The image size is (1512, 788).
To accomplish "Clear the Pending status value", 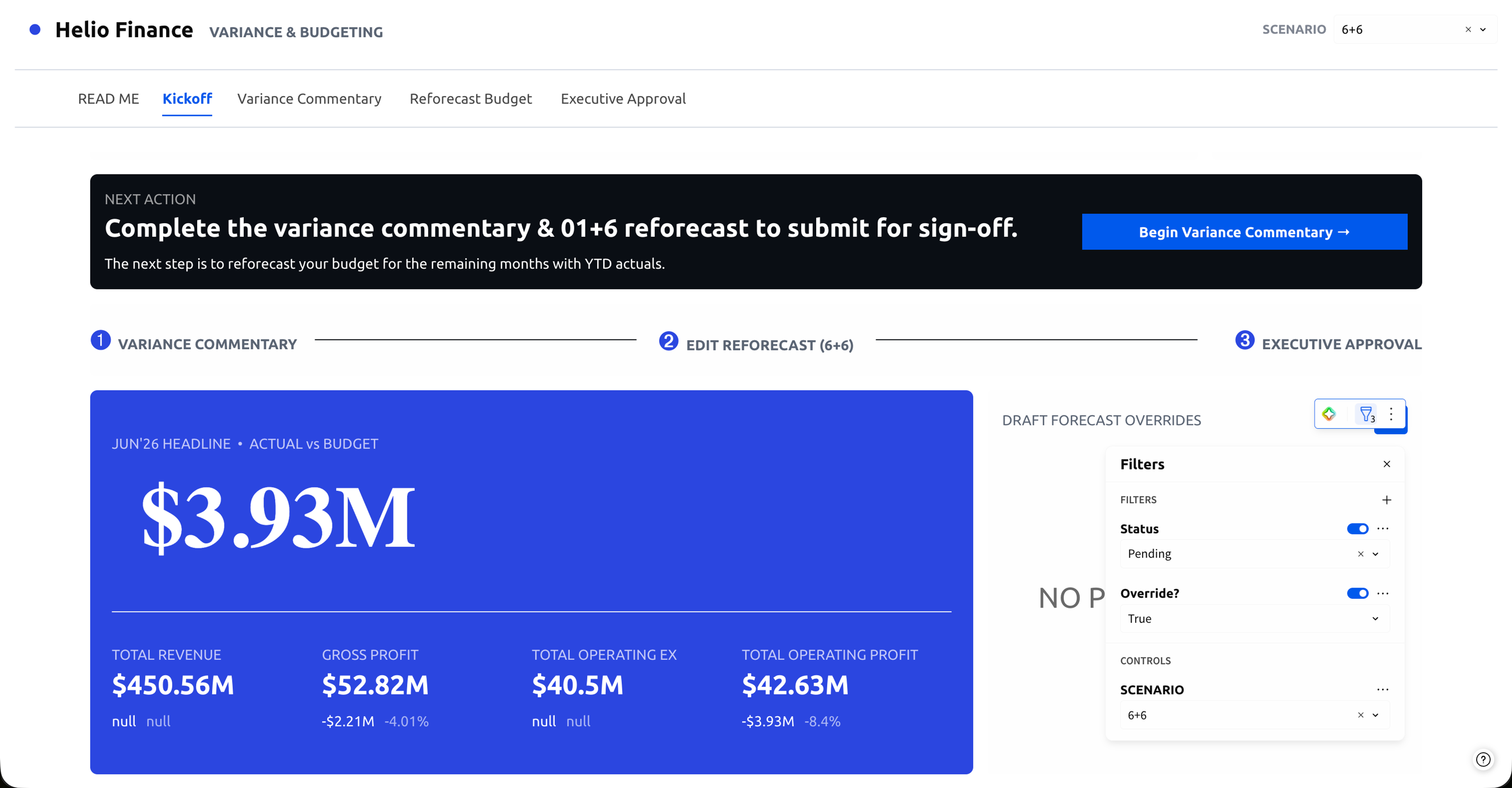I will [x=1360, y=554].
